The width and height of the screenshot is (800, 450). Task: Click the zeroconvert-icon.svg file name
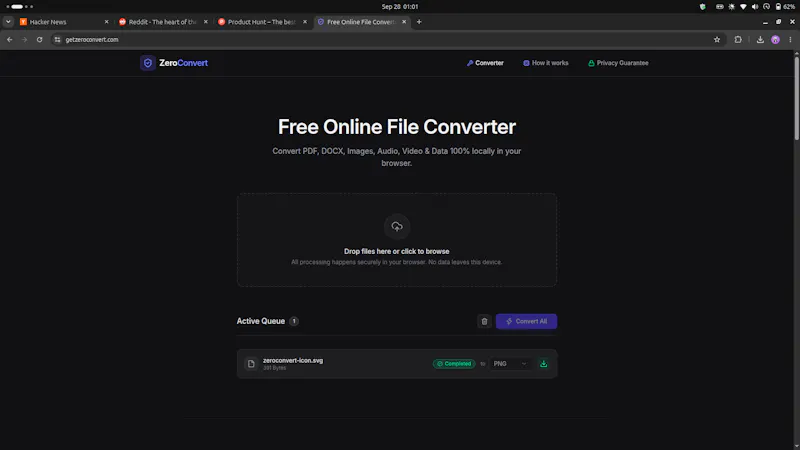click(x=293, y=360)
